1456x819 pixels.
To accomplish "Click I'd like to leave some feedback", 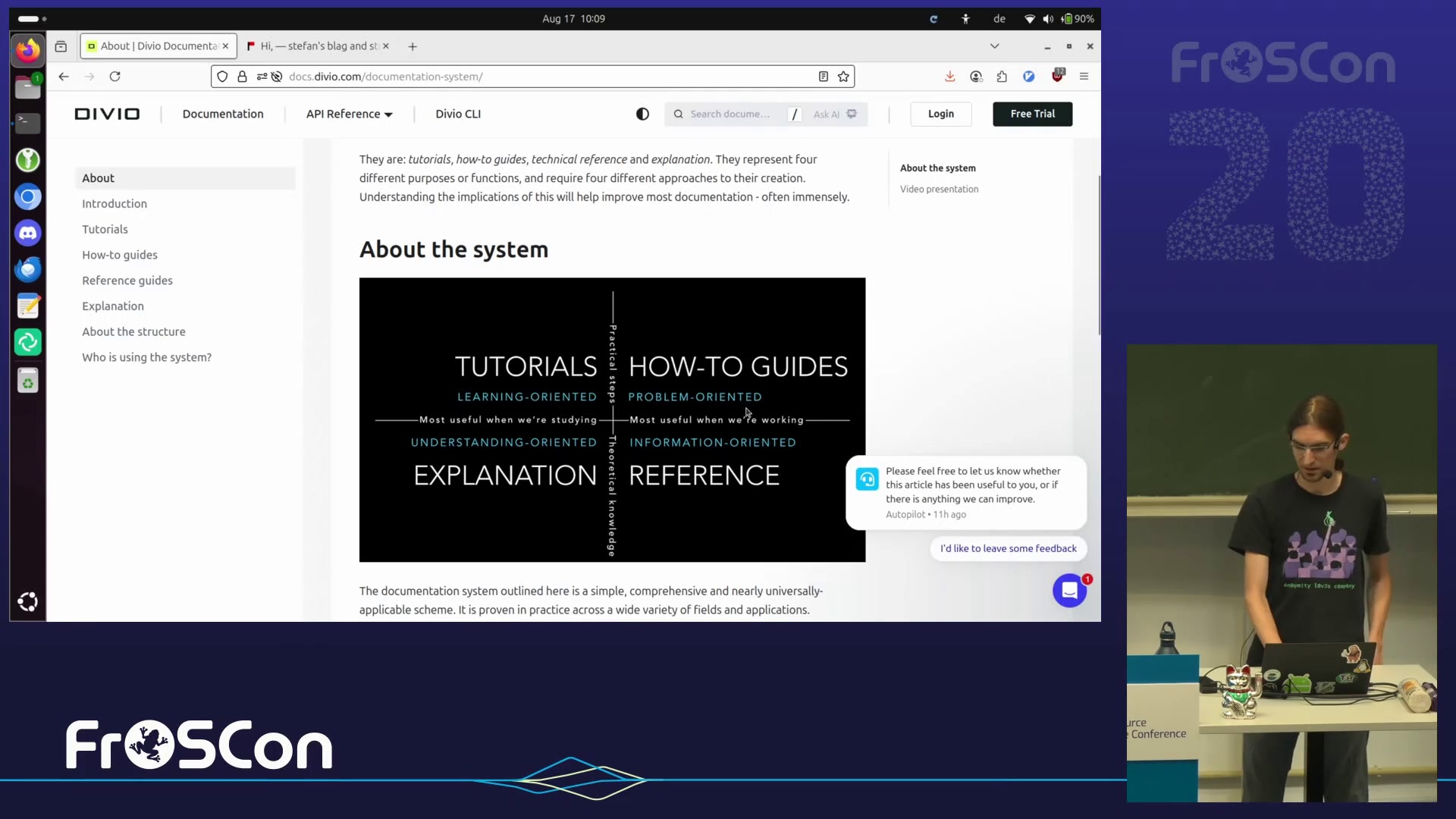I will 1008,548.
